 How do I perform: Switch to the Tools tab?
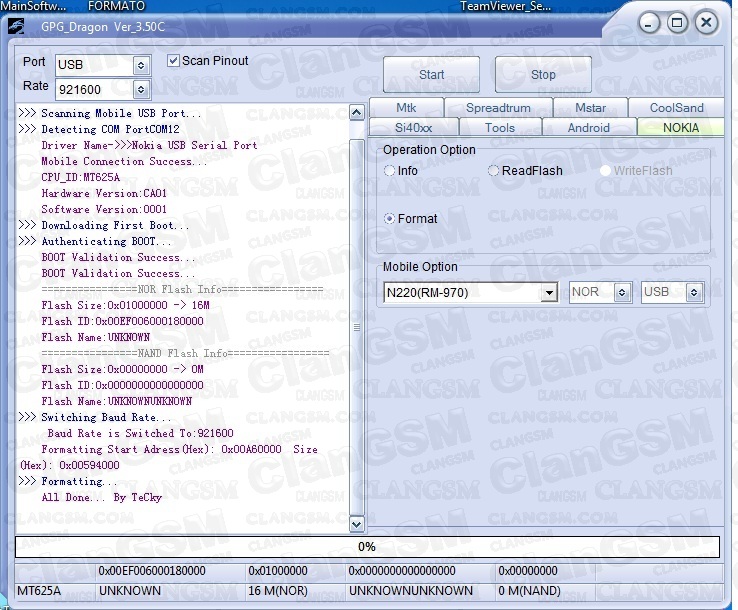click(500, 128)
